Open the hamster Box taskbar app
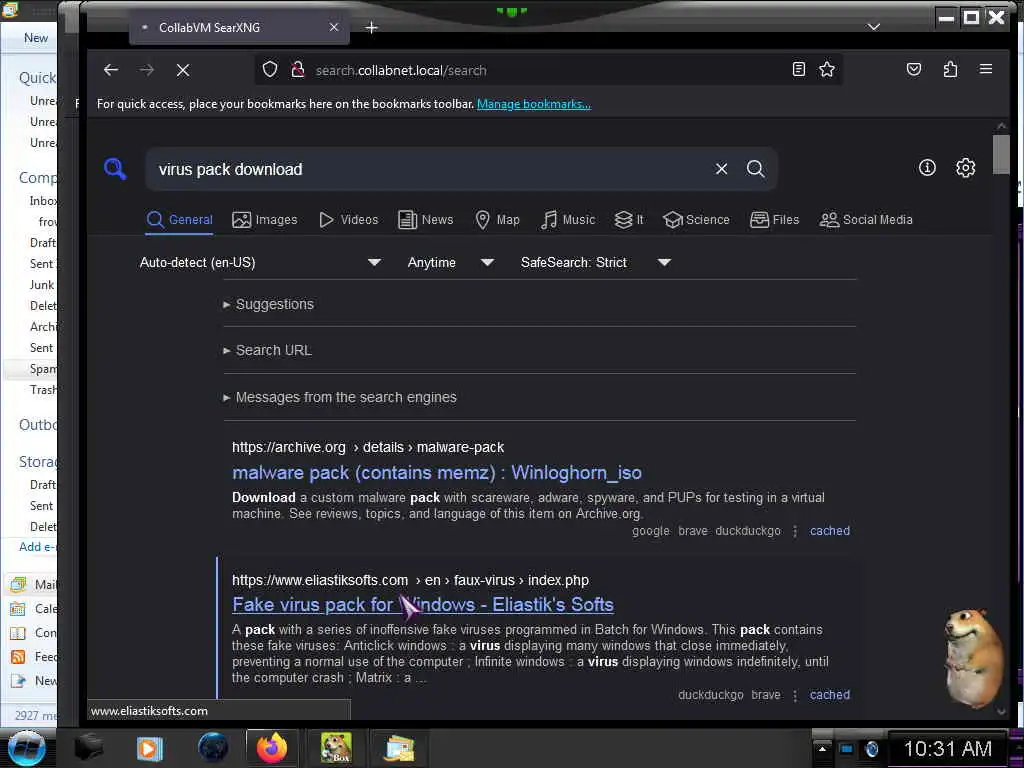The image size is (1024, 768). [x=336, y=748]
